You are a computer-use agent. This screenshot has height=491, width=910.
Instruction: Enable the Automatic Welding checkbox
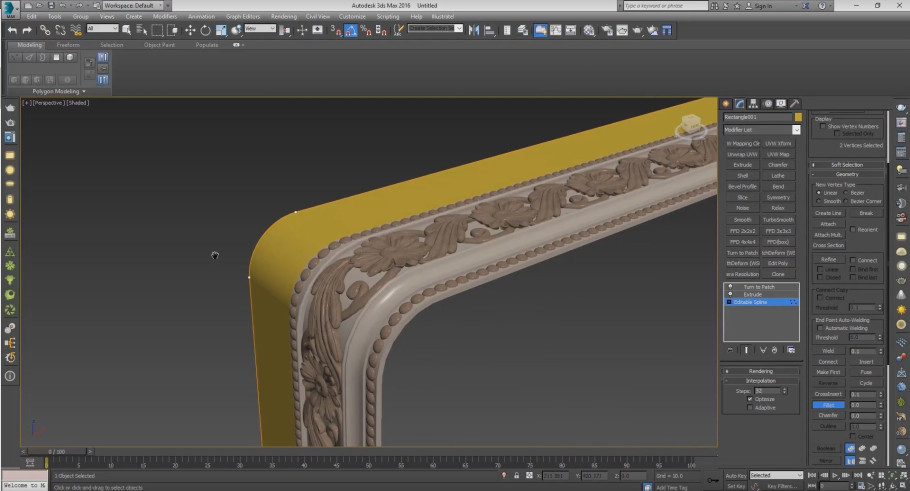tap(821, 328)
